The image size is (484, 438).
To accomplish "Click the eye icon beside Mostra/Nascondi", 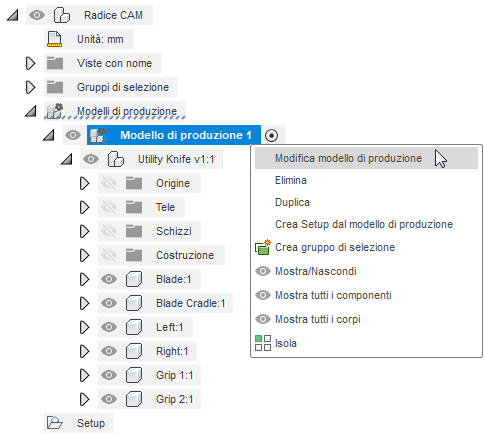I will [263, 271].
